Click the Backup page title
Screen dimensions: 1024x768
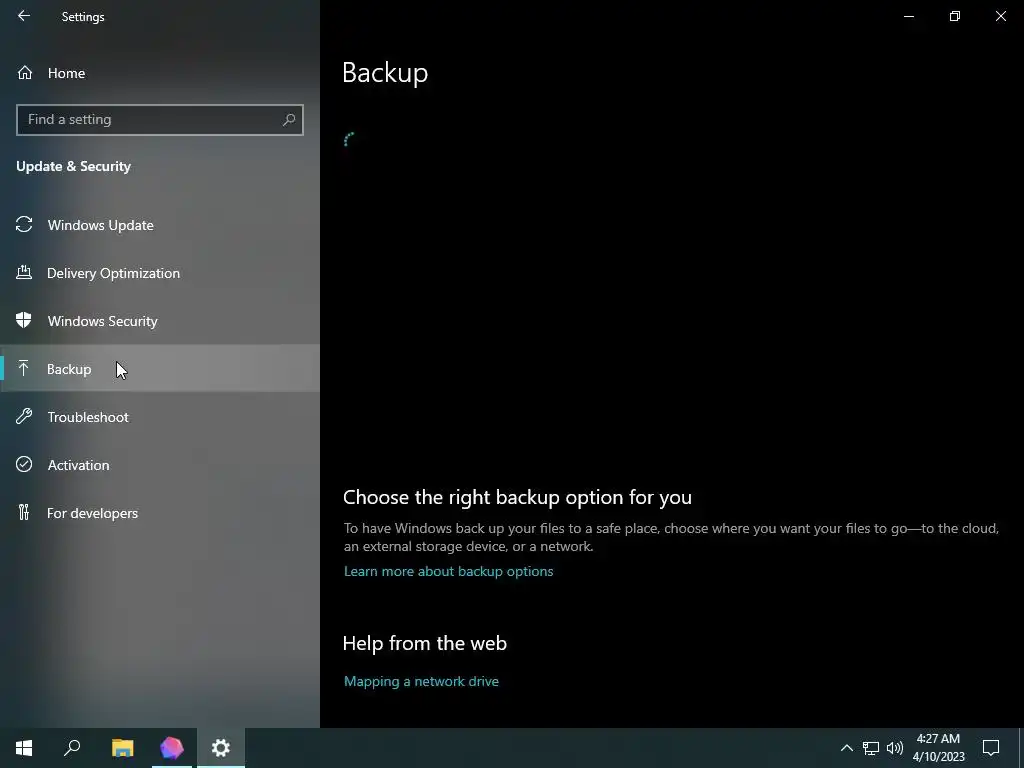(x=385, y=73)
